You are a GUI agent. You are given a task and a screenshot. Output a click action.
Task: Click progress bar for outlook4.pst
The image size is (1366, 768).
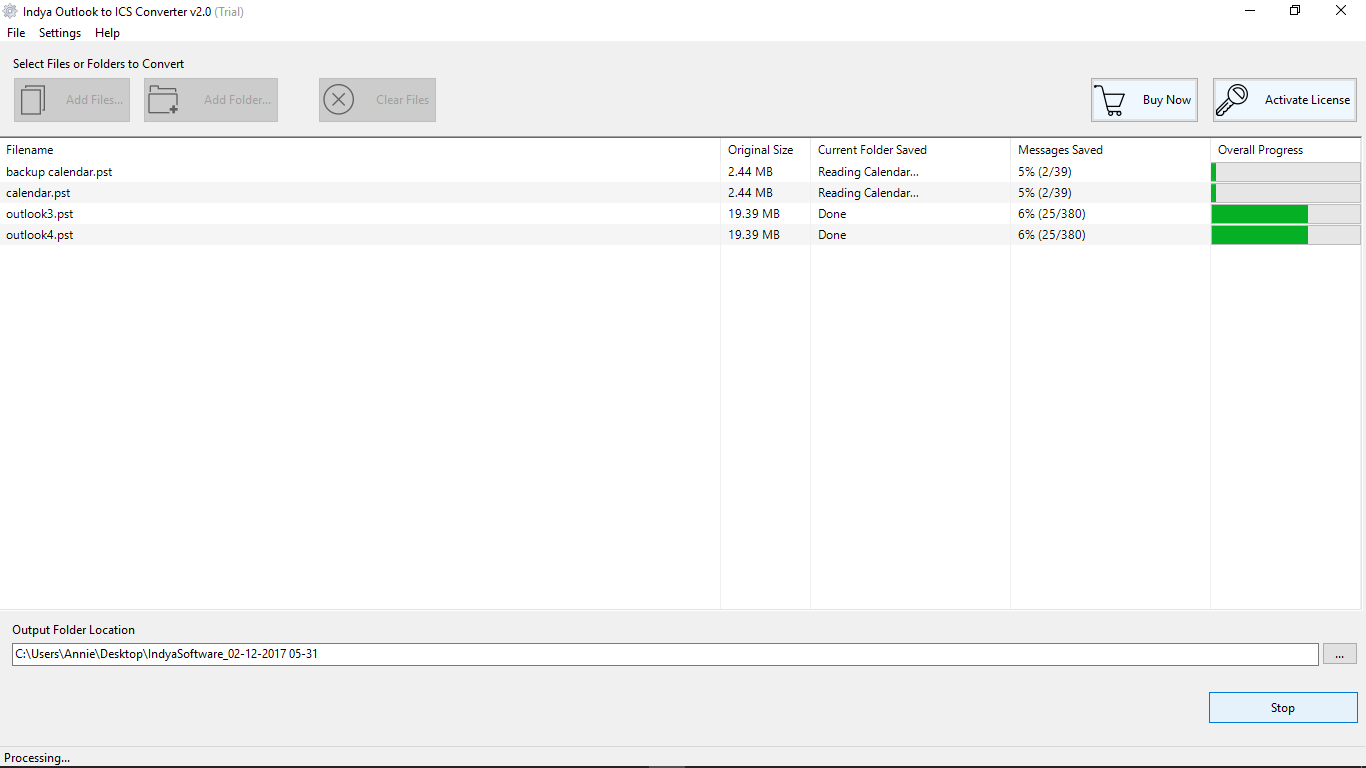(1286, 235)
